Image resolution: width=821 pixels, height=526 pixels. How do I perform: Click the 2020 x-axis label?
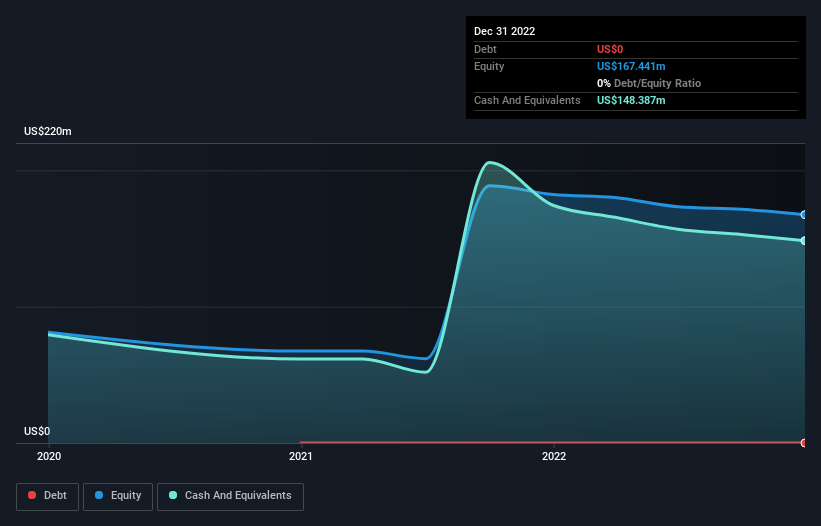click(49, 456)
